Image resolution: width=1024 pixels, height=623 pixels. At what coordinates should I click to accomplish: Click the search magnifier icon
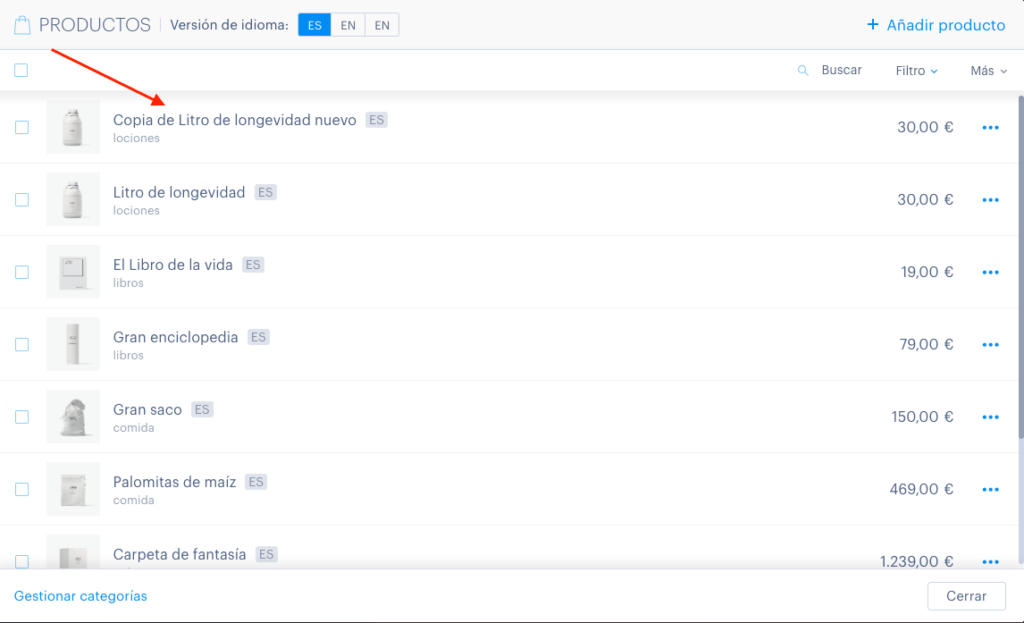(x=803, y=71)
